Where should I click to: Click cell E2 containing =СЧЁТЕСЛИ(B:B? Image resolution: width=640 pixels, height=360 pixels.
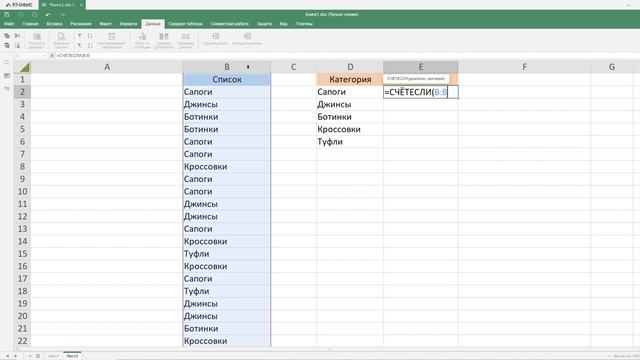click(420, 92)
